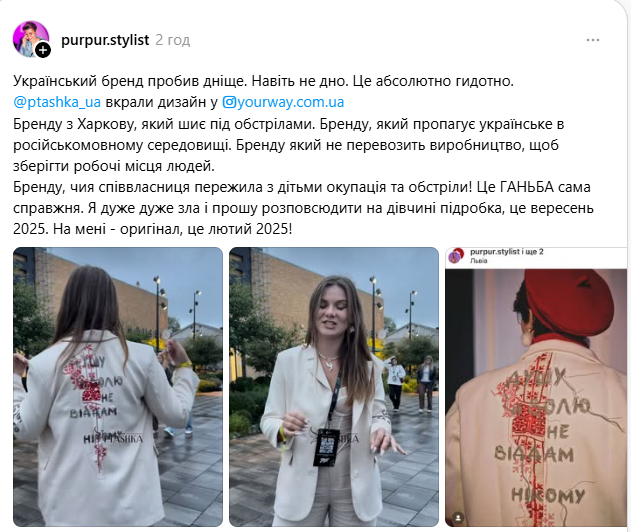Click QR code badge in second photo
631x532 pixels.
327,447
